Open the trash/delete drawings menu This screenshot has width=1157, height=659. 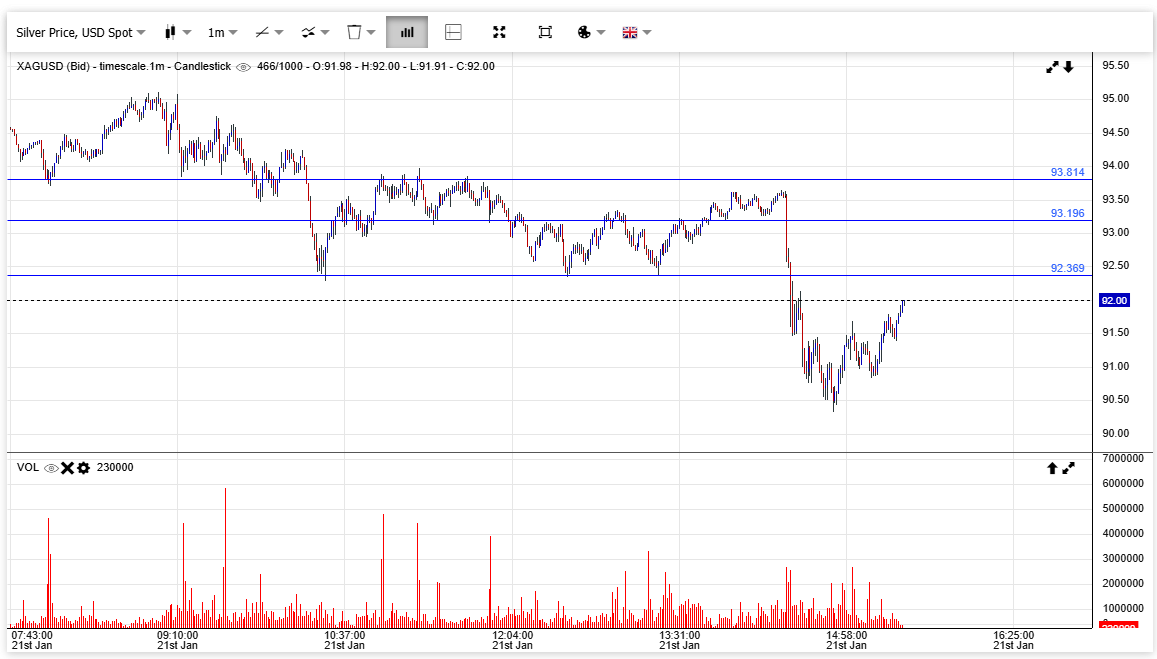pyautogui.click(x=360, y=32)
